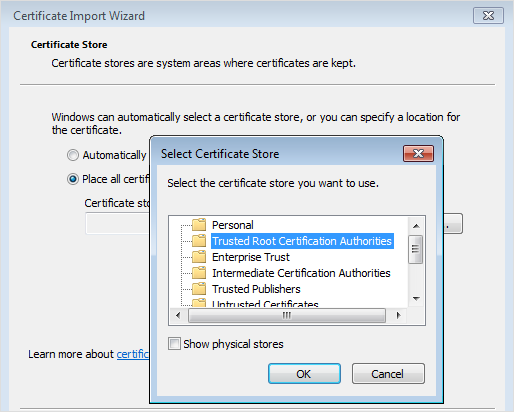Image resolution: width=514 pixels, height=412 pixels.
Task: Click the horizontal scroll right arrow
Action: pyautogui.click(x=398, y=315)
